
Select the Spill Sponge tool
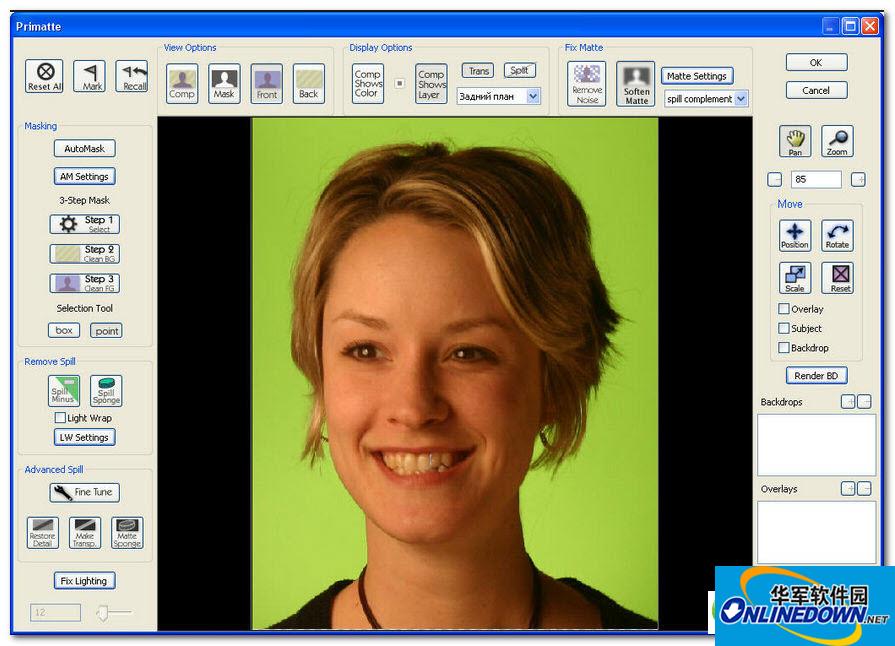(x=106, y=391)
